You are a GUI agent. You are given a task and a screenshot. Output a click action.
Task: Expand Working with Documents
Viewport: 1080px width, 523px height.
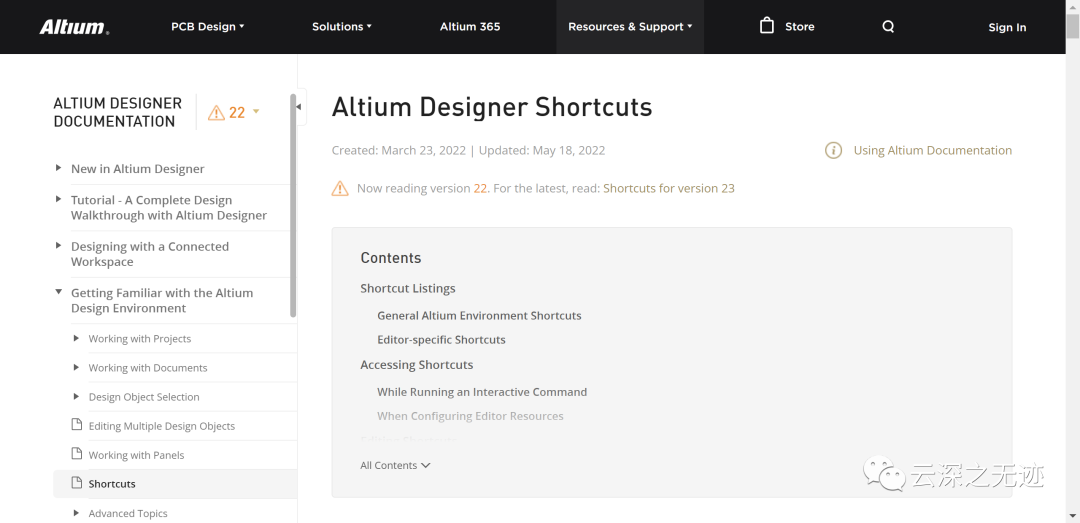(76, 367)
